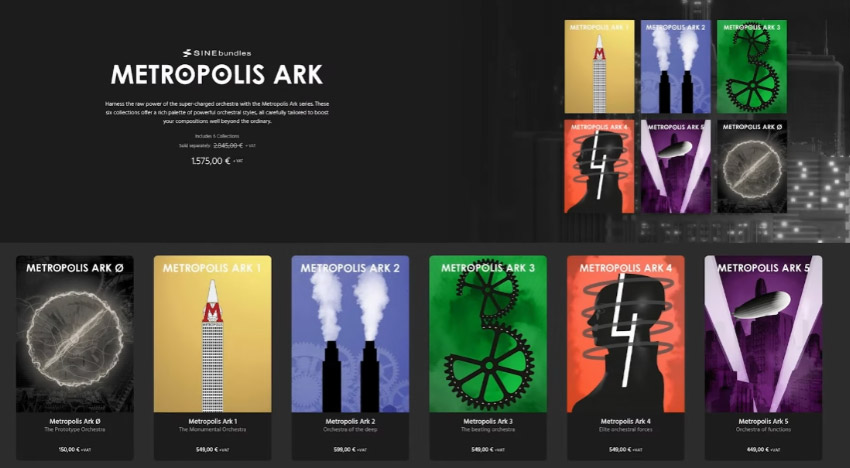
Task: Select the large Metropolis Ark 2 cover image
Action: click(350, 334)
